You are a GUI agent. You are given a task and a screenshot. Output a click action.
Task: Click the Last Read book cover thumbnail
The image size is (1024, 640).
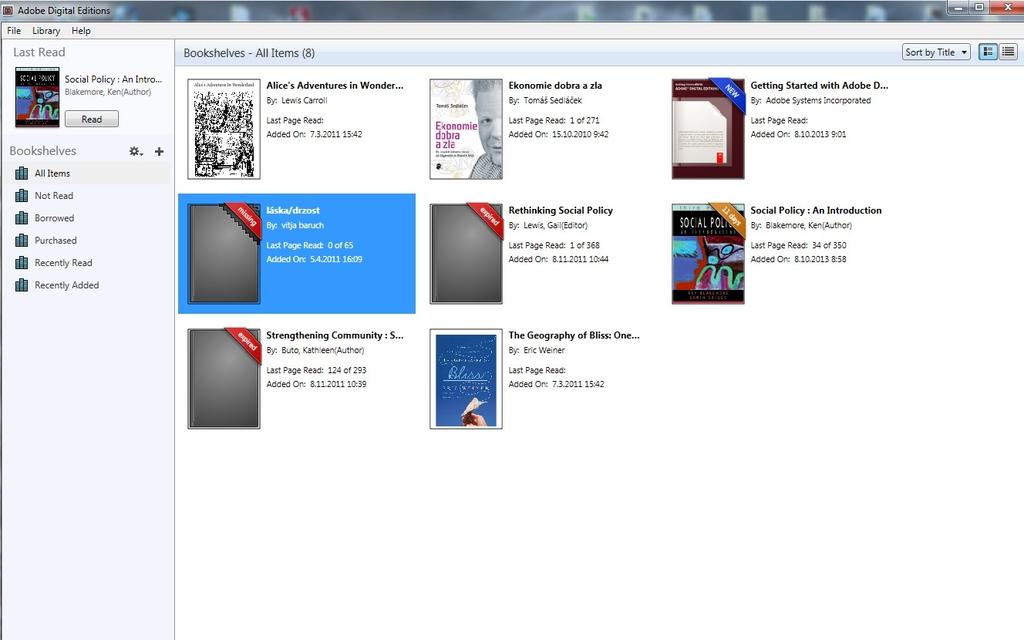click(37, 97)
